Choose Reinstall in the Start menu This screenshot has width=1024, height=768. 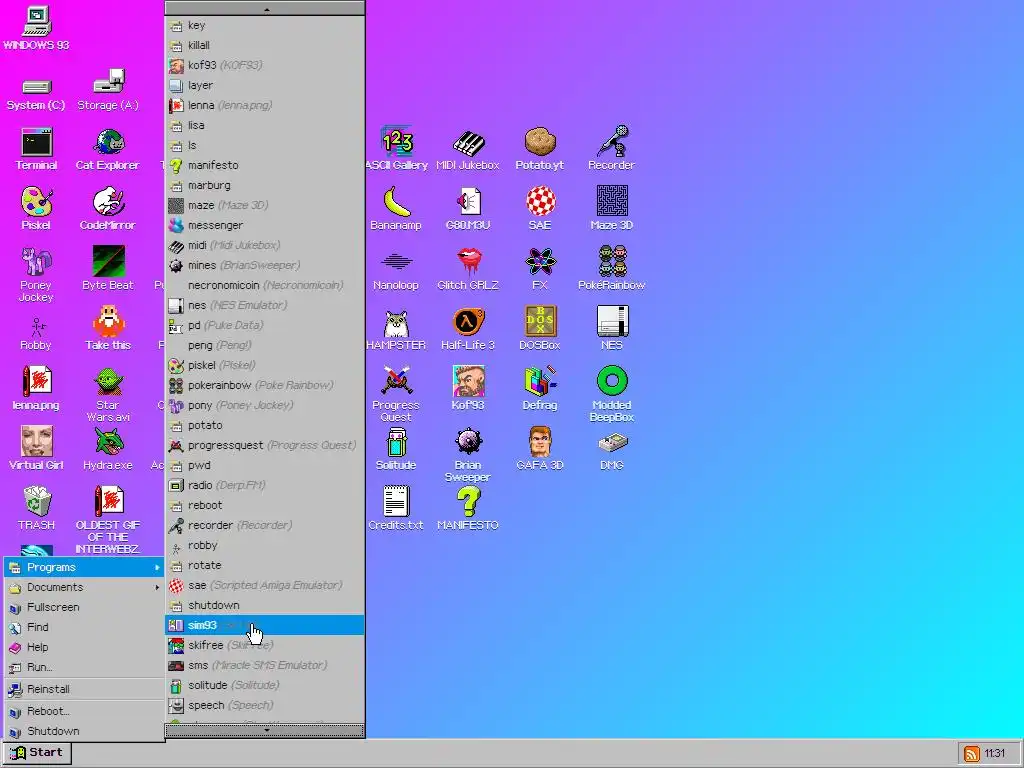click(84, 689)
